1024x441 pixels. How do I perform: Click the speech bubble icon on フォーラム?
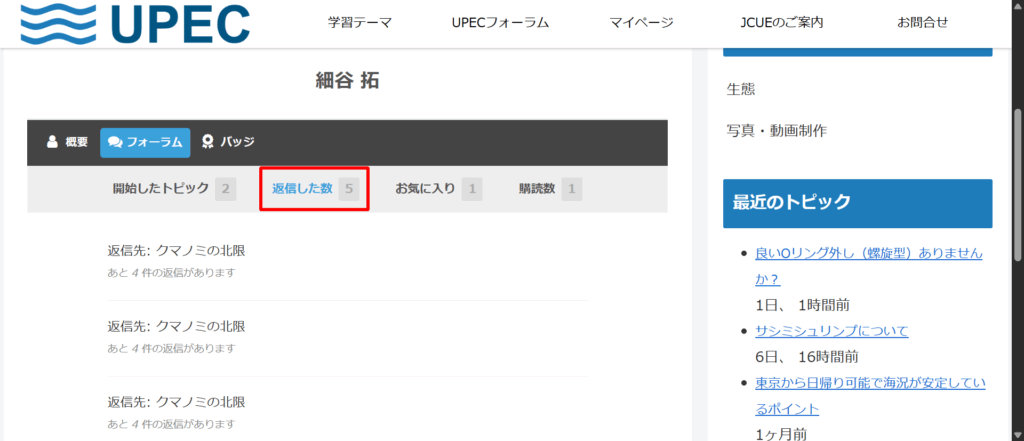tap(115, 142)
